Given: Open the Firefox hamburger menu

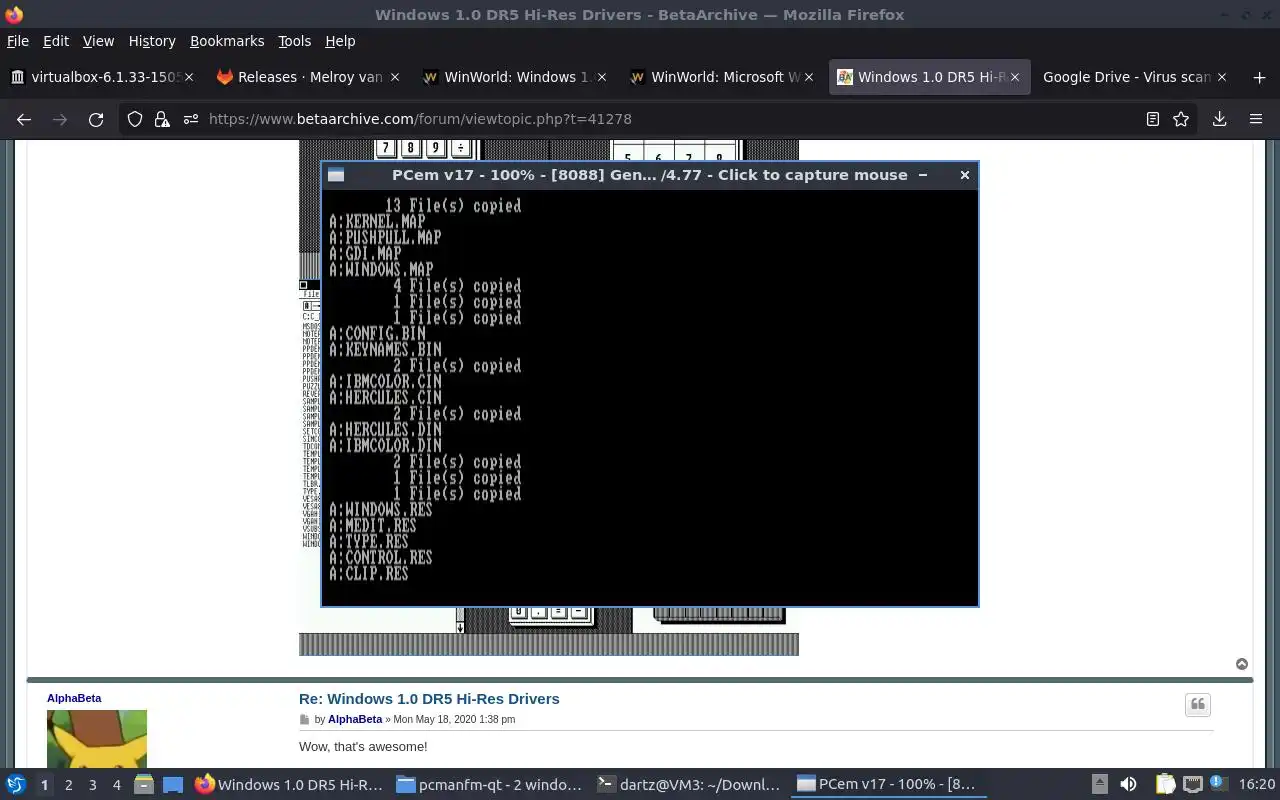Looking at the screenshot, I should 1256,119.
